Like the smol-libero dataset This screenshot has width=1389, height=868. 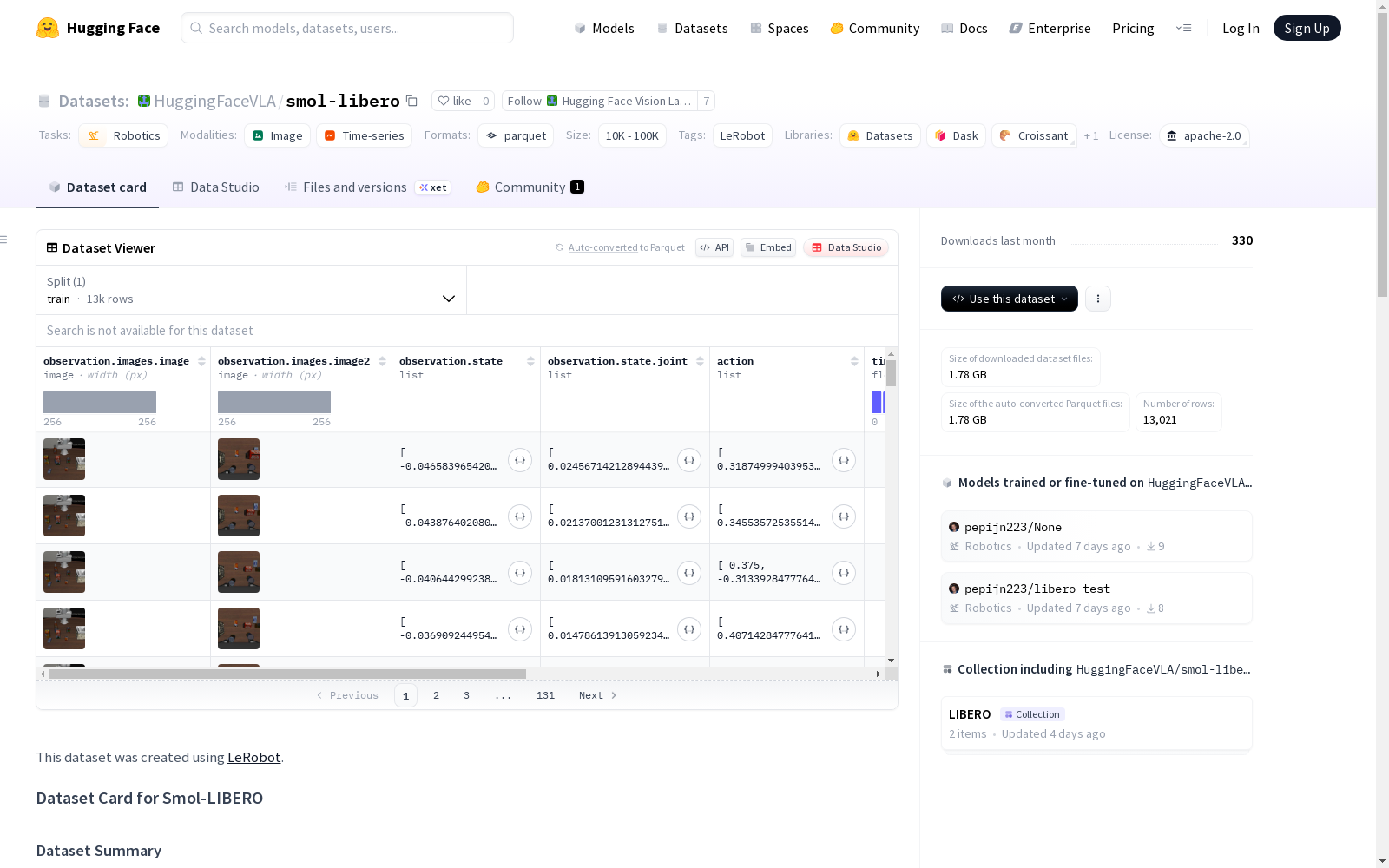(455, 101)
